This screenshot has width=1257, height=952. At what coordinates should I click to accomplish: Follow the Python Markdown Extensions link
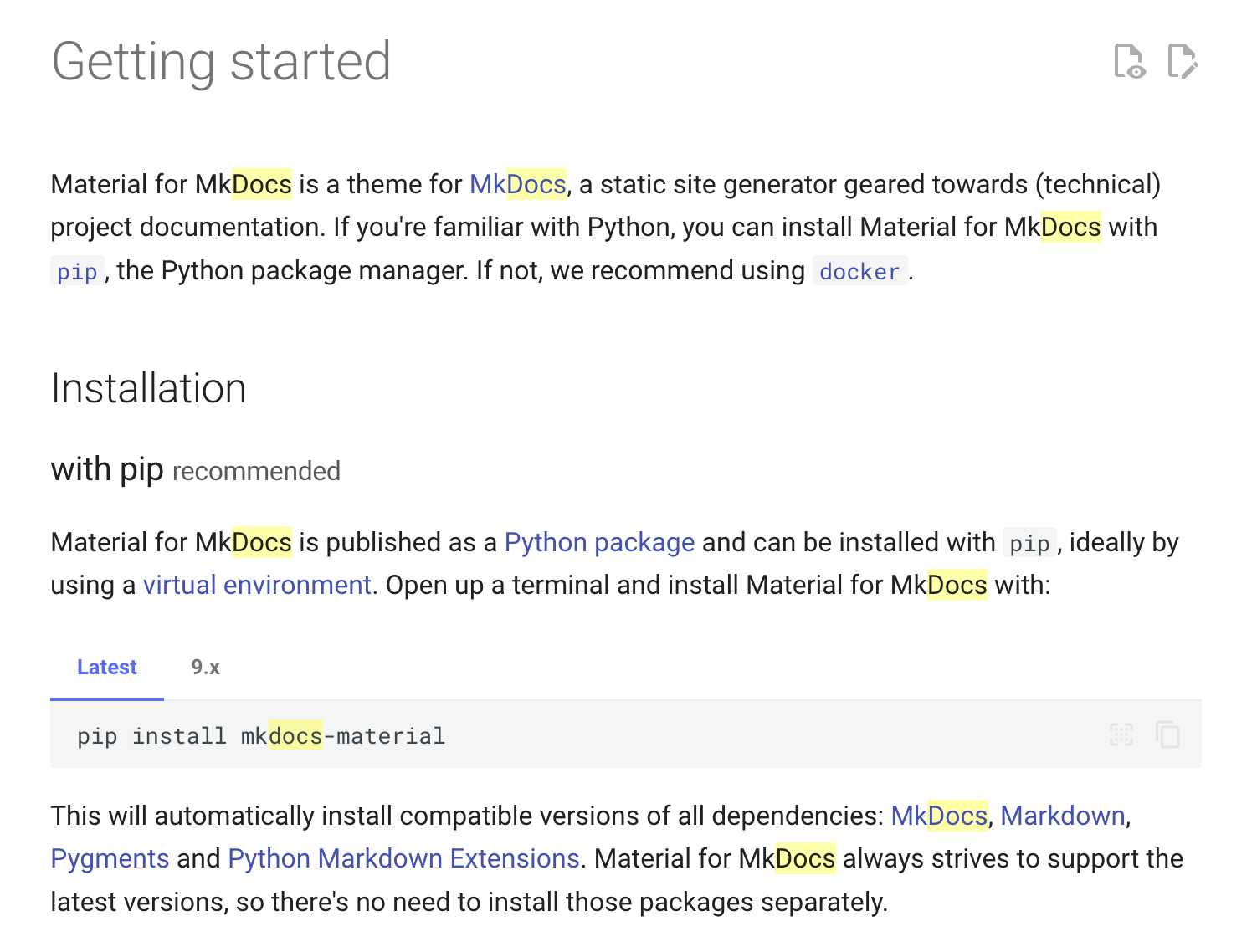point(404,859)
